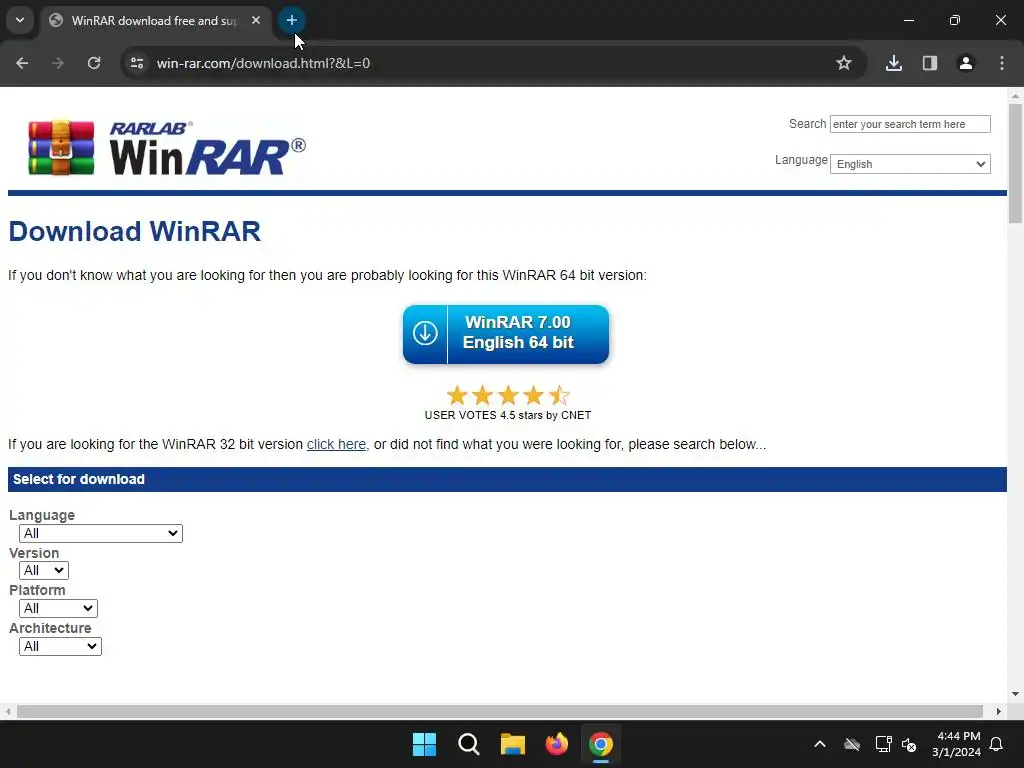1024x768 pixels.
Task: Open the notification bell
Action: pos(997,744)
